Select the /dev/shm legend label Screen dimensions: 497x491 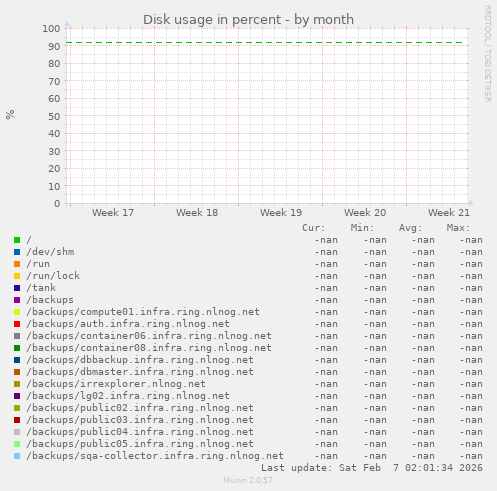(x=50, y=252)
